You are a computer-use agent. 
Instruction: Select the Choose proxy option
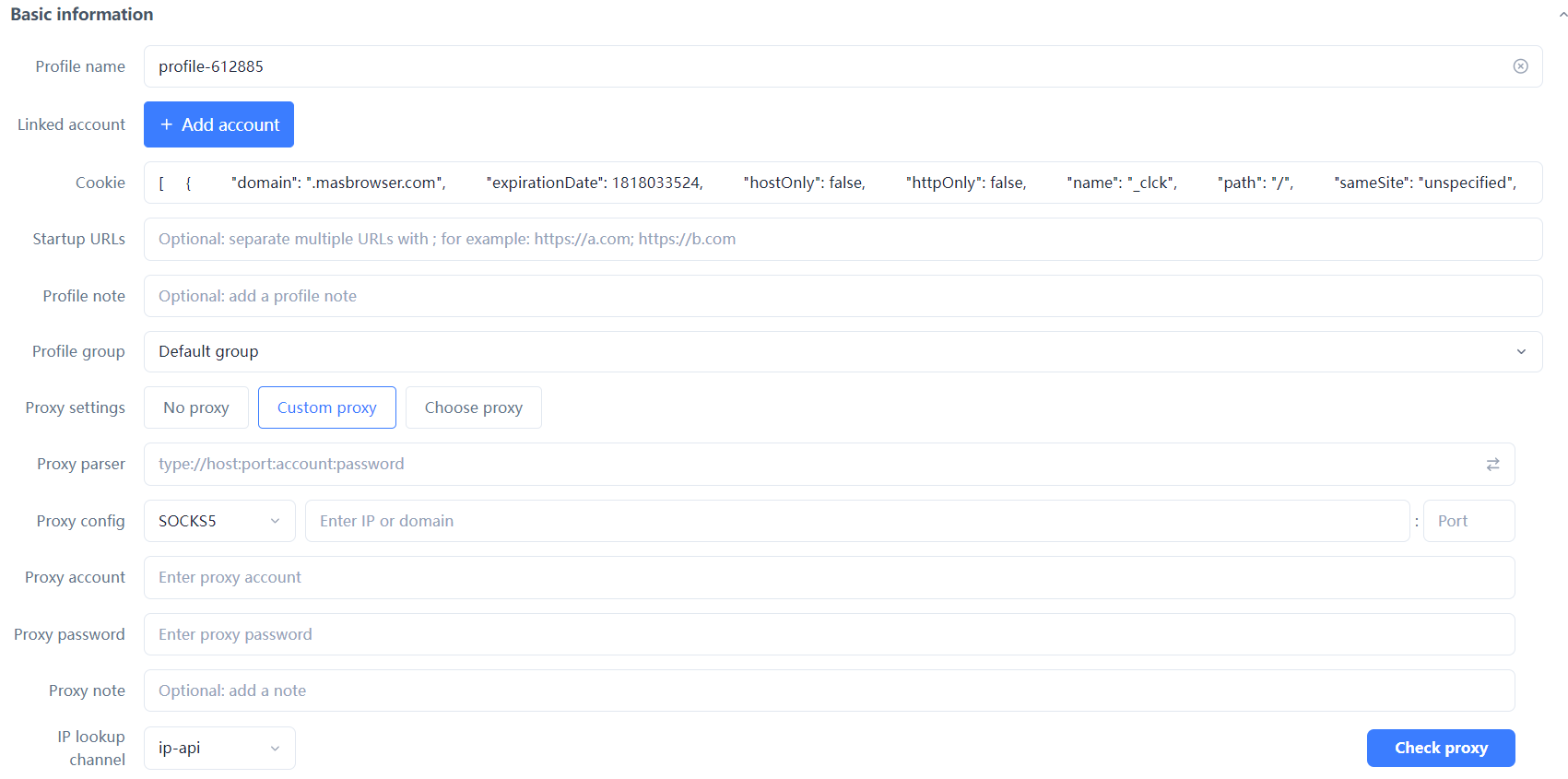point(474,407)
